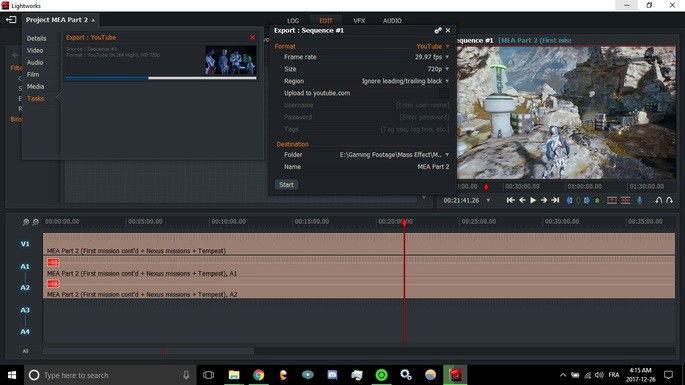
Task: Step one frame forward in viewer
Action: [x=544, y=200]
